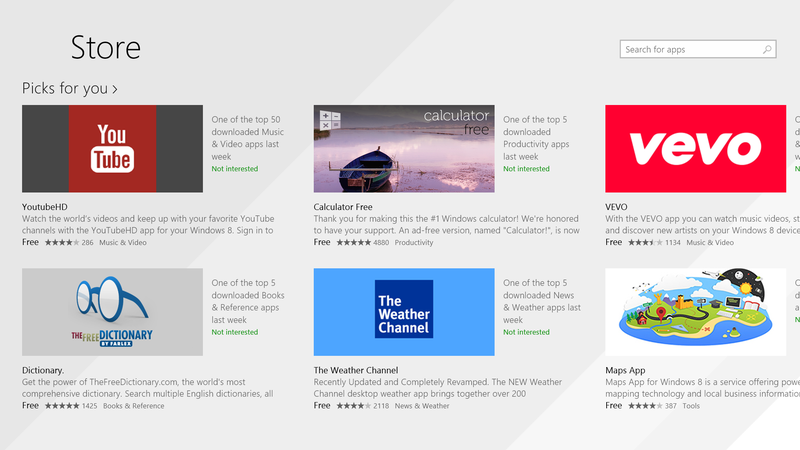Image resolution: width=800 pixels, height=450 pixels.
Task: Dismiss The Weather Channel with Not interested
Action: [527, 332]
